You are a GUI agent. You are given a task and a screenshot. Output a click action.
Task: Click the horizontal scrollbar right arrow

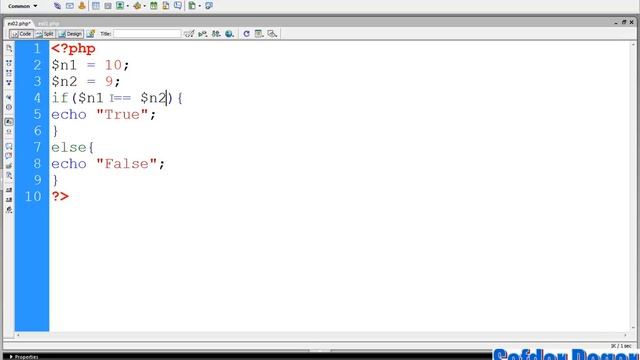(x=626, y=335)
